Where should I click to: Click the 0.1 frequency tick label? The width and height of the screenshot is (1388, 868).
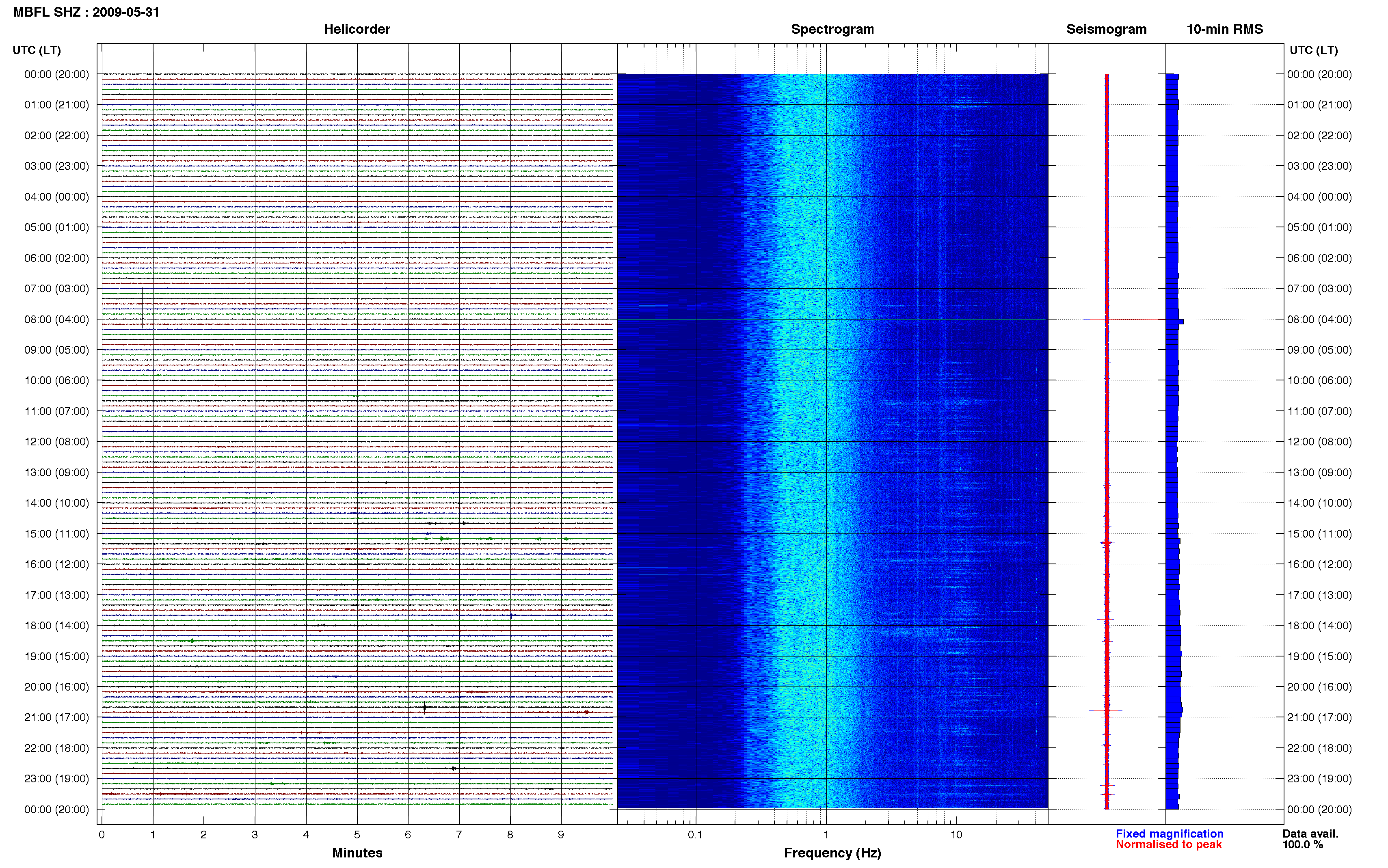click(695, 835)
